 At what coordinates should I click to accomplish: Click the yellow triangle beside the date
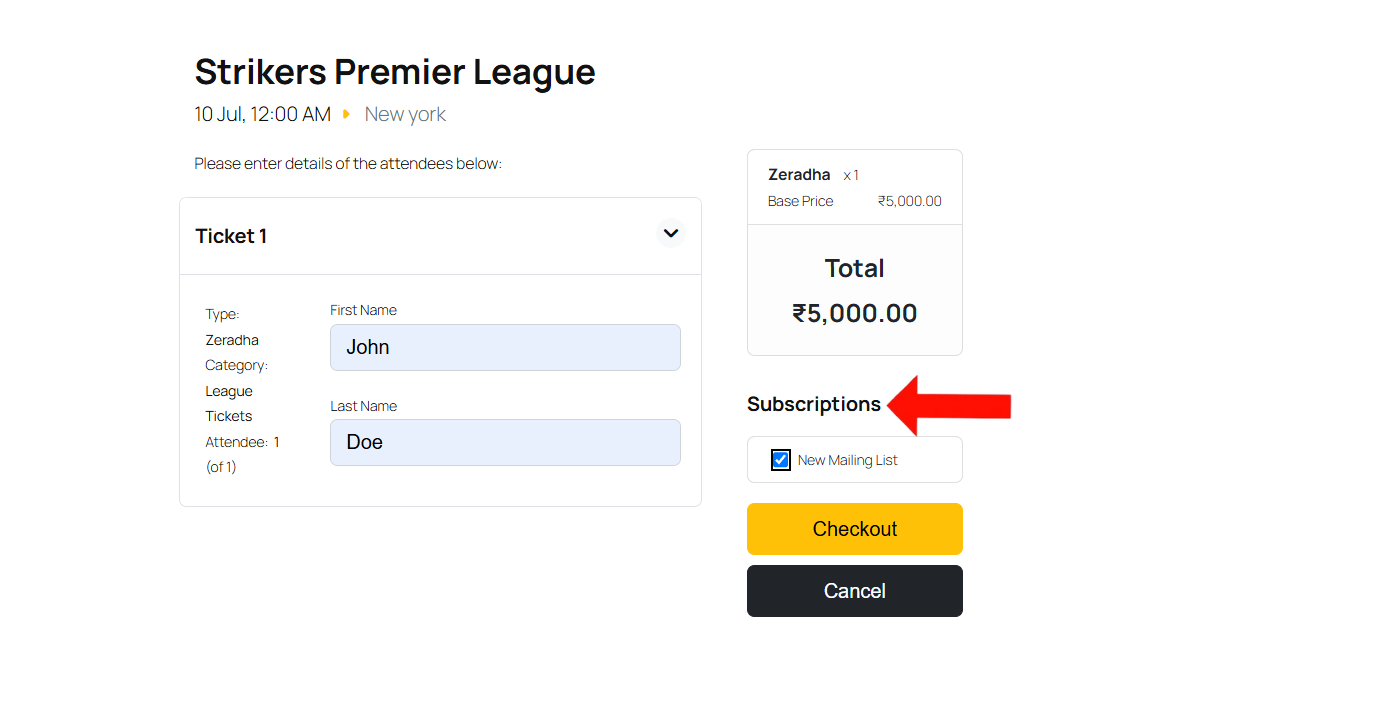tap(346, 115)
